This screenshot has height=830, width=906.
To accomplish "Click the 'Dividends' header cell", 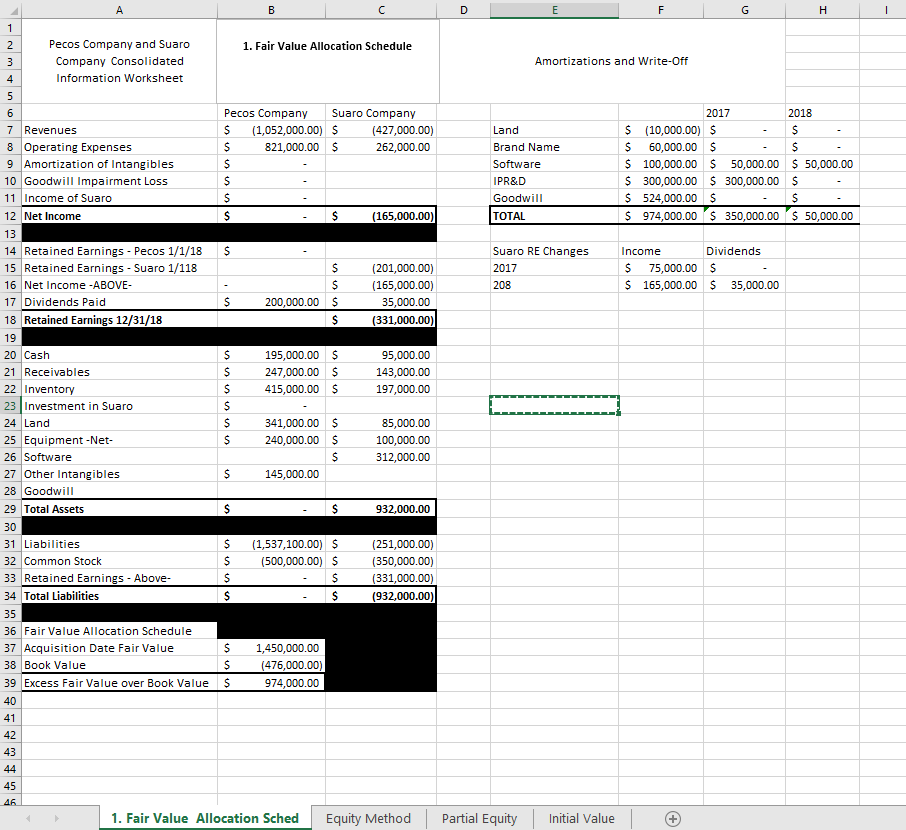I will pyautogui.click(x=744, y=251).
